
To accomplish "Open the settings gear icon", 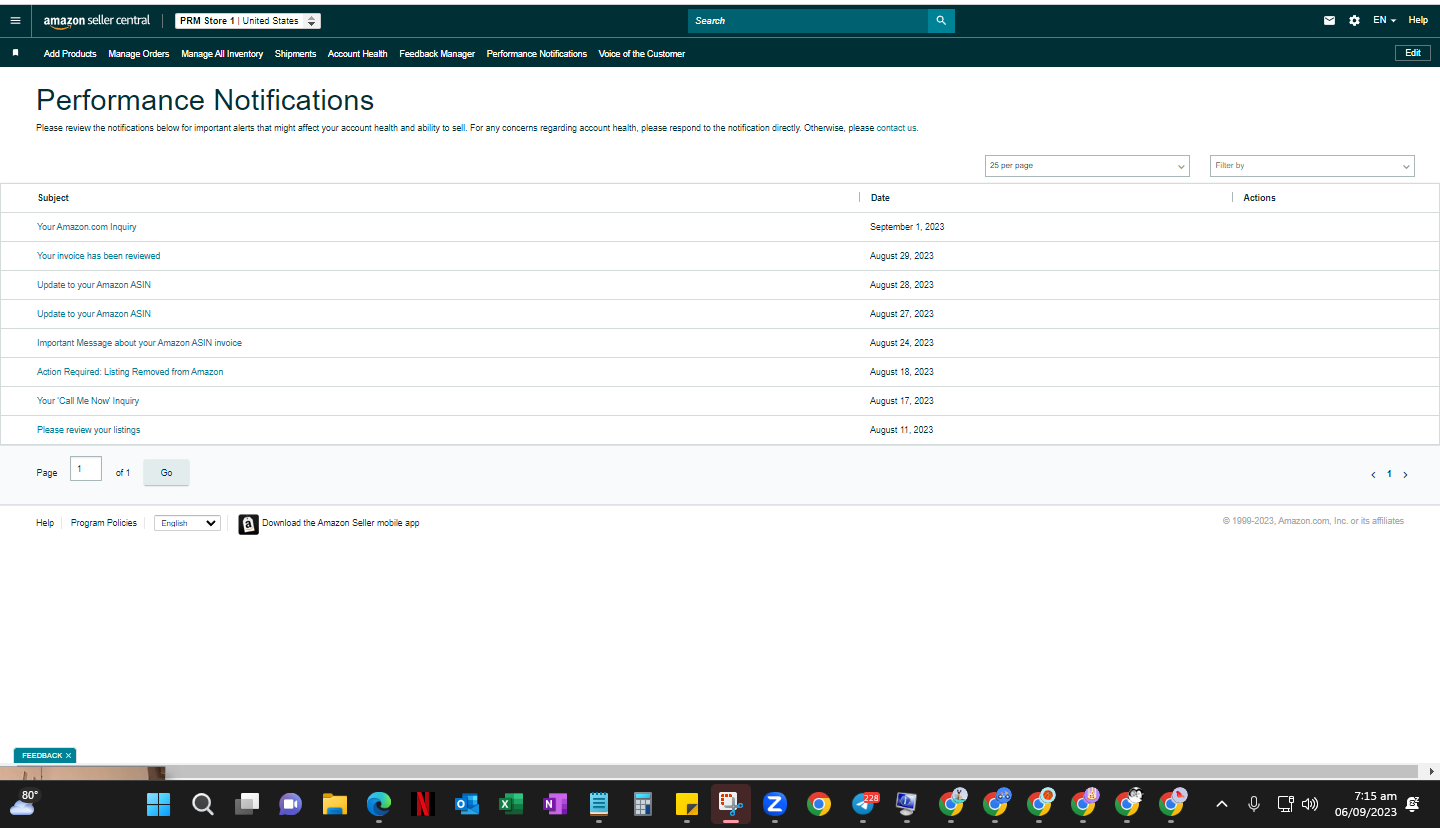I will point(1354,20).
